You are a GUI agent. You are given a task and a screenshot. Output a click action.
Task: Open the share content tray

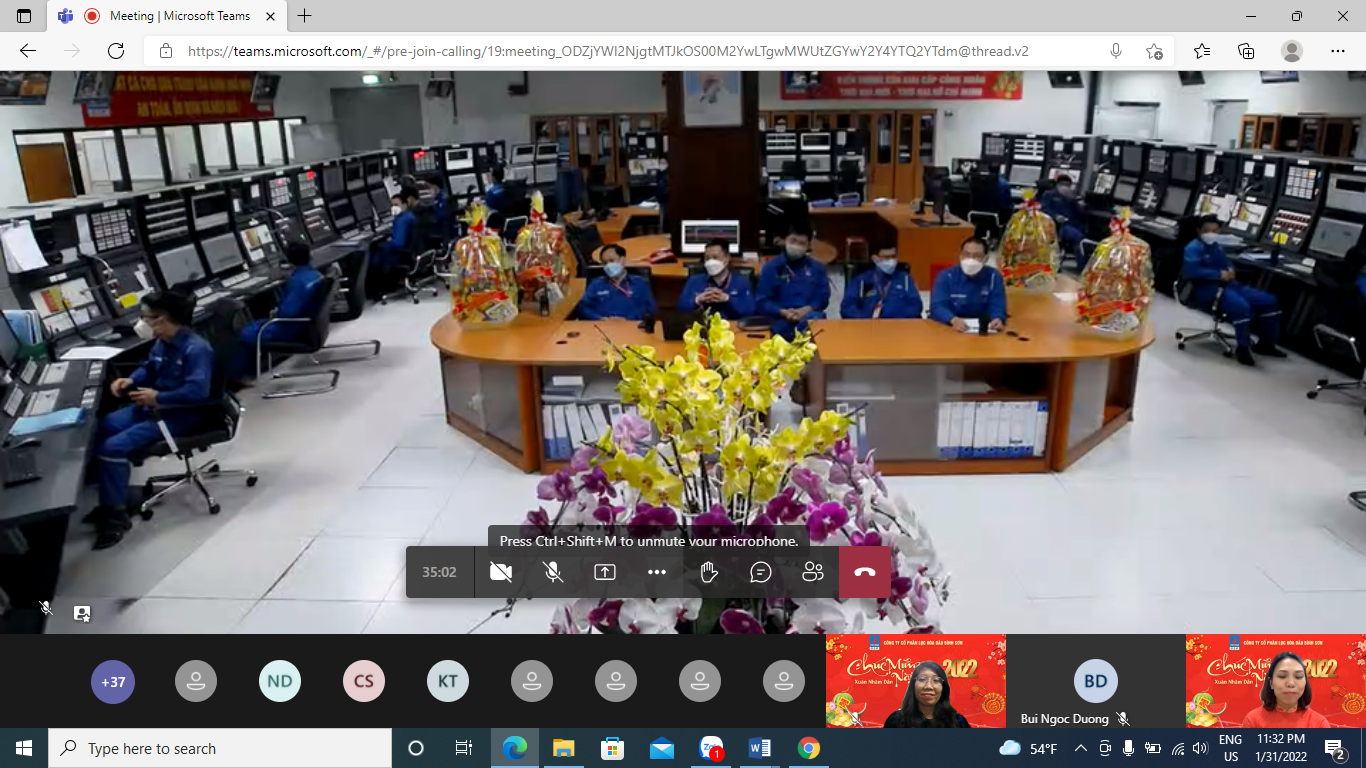(605, 572)
